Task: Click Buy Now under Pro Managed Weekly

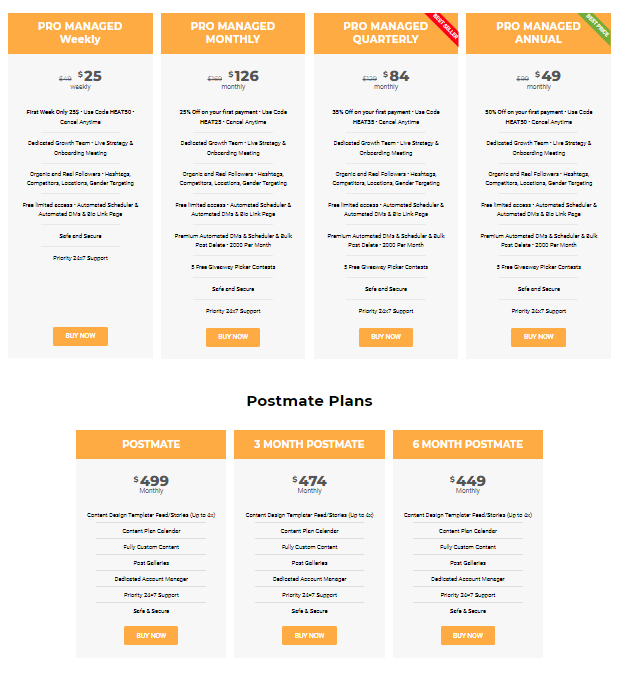Action: (x=80, y=336)
